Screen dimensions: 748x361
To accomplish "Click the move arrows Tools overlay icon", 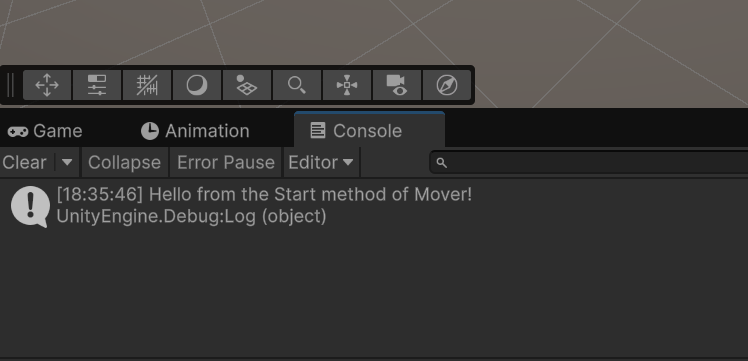I will (x=47, y=85).
